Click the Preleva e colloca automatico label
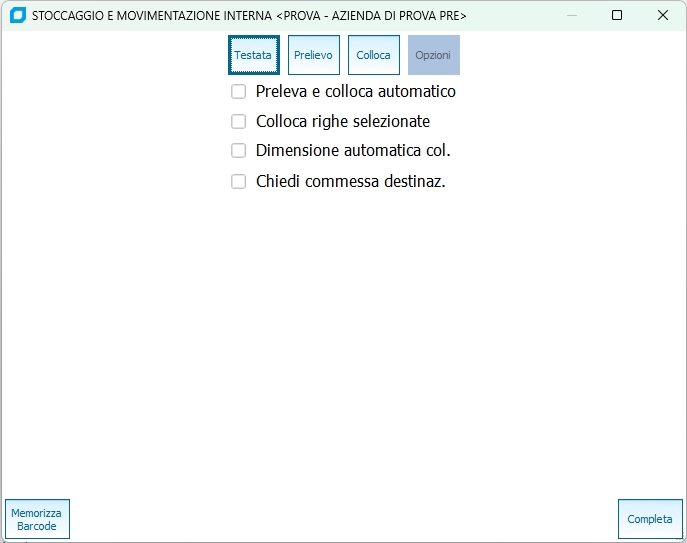687x543 pixels. 356,92
